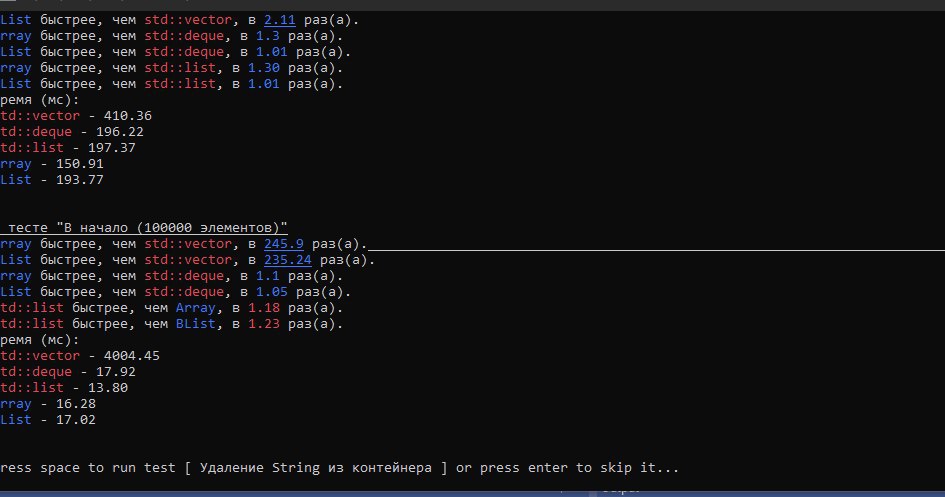Select the 150.91 timing value

80,164
